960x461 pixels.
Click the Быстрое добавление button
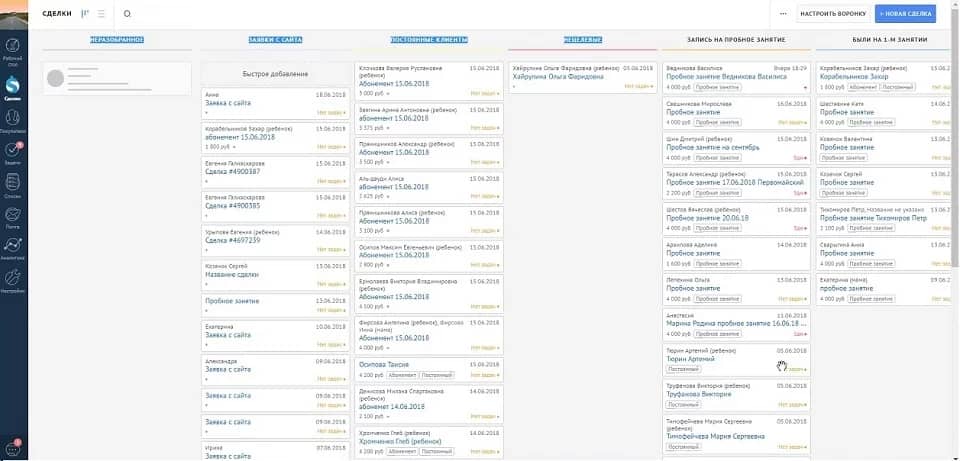click(275, 73)
